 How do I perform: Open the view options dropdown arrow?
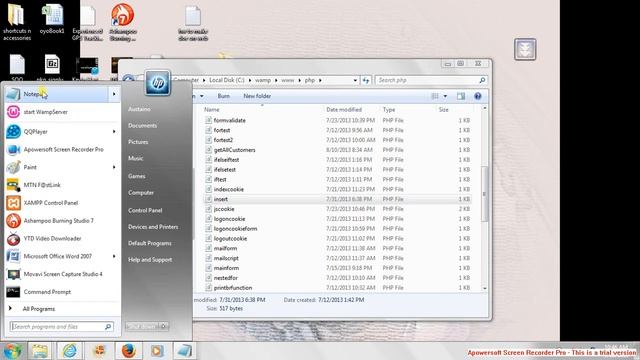[445, 96]
